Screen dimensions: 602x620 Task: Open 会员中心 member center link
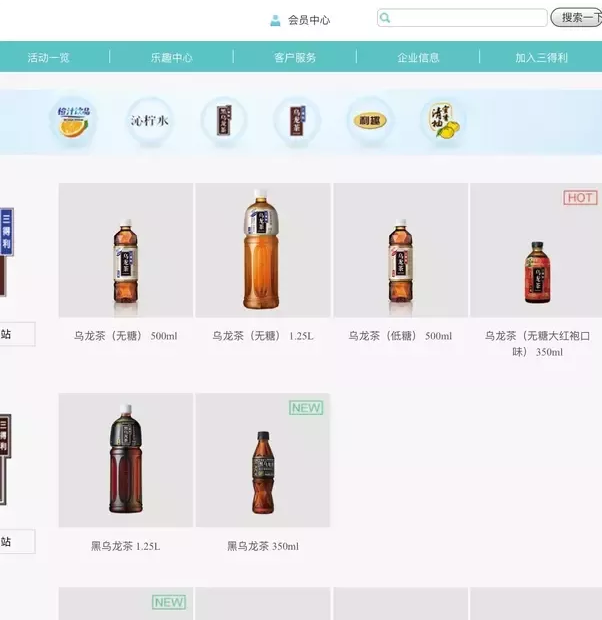point(309,20)
